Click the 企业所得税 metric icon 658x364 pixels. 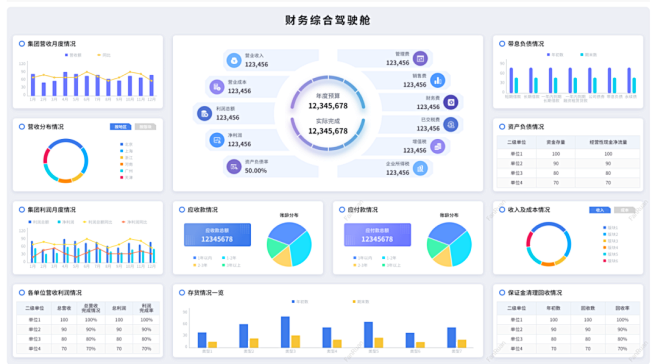click(420, 168)
